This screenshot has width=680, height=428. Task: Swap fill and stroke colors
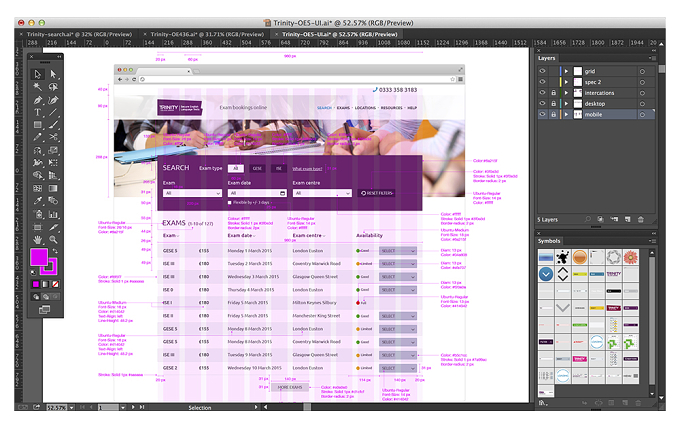56,251
